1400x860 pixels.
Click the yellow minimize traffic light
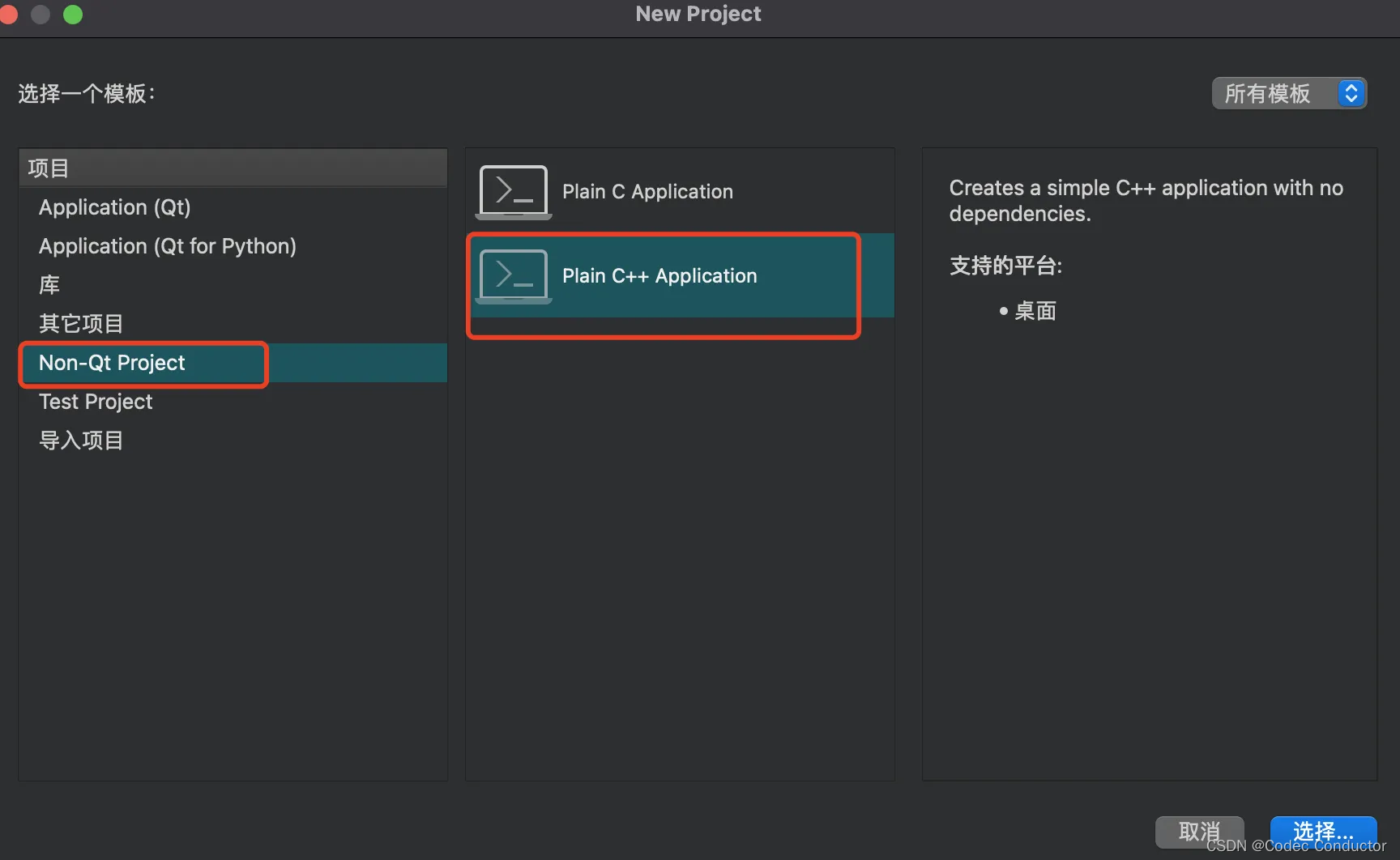pyautogui.click(x=40, y=14)
